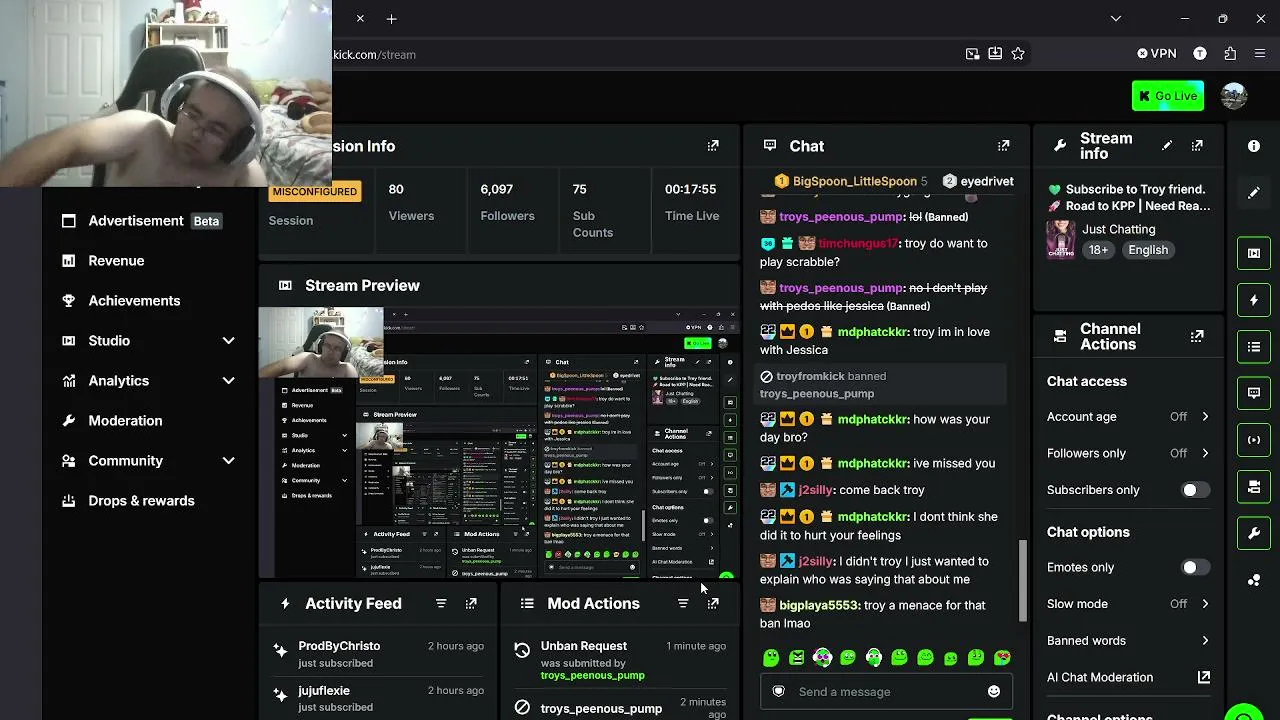Viewport: 1280px width, 720px height.
Task: Toggle the wrench widget icon in right rail
Action: point(1254,533)
